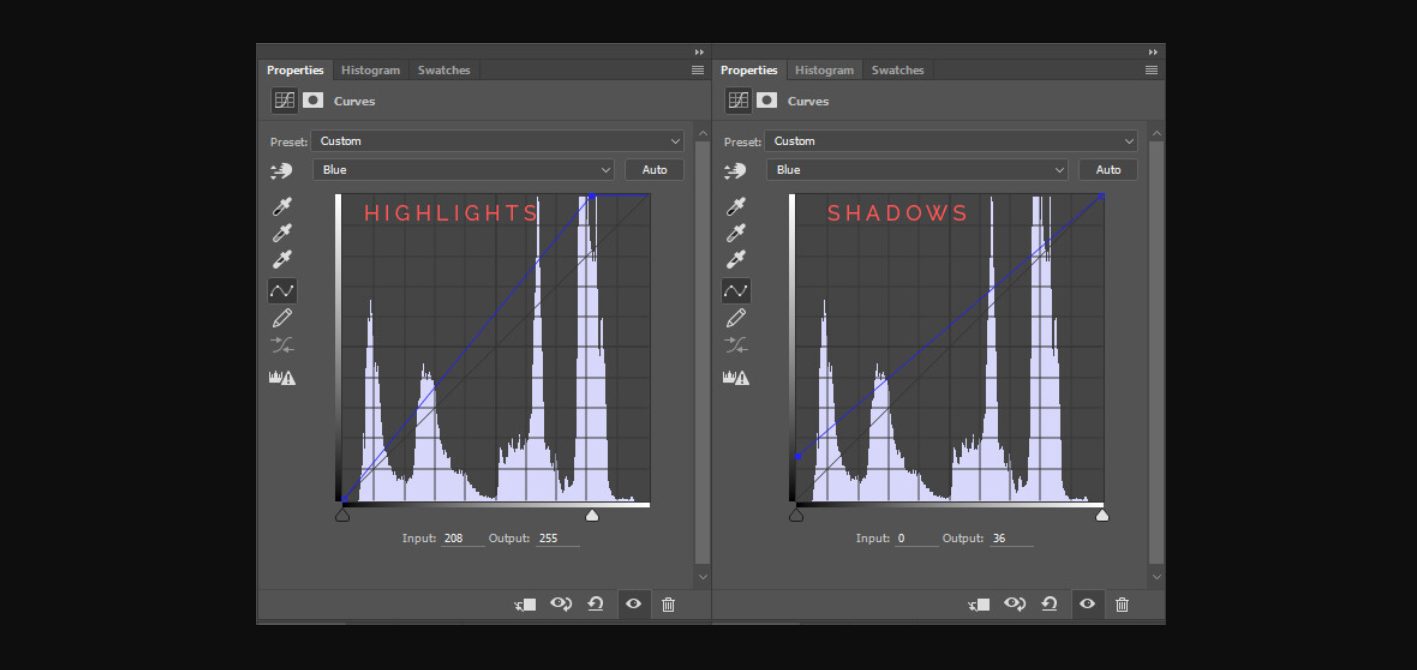This screenshot has height=670, width=1417.
Task: Open the Blue channel dropdown in the left panel
Action: [x=463, y=170]
